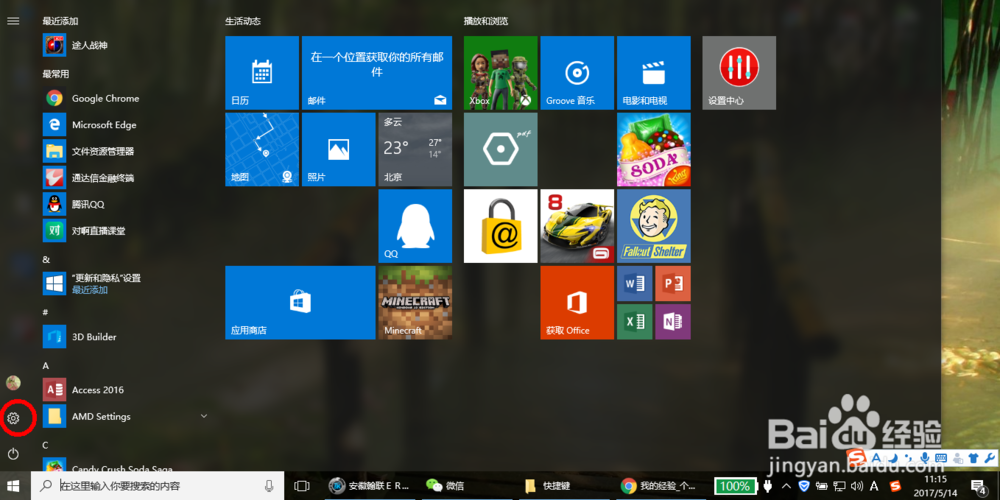Screen dimensions: 1000x500
Task: Open Task View from the taskbar
Action: click(x=302, y=486)
